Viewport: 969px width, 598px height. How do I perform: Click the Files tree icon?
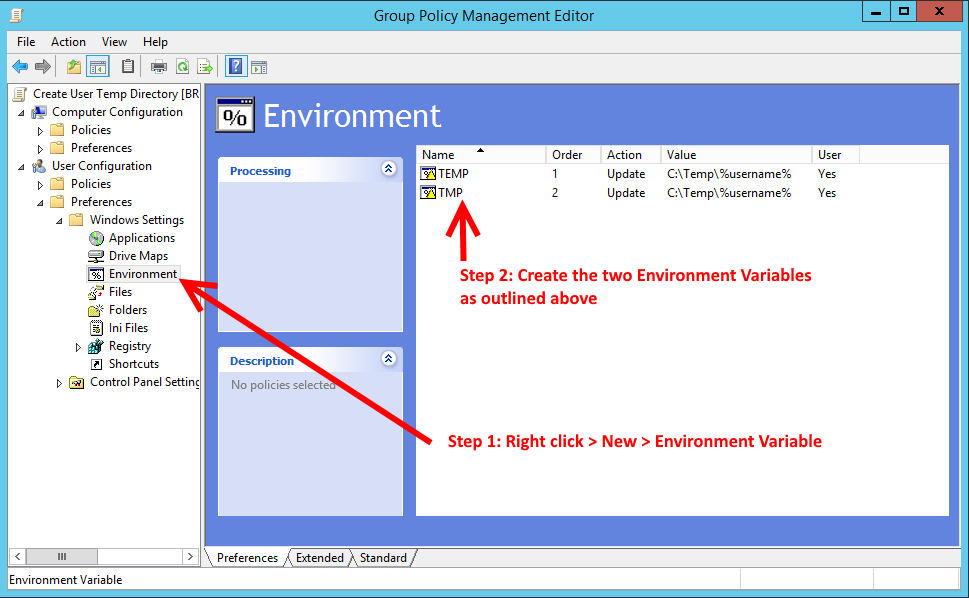(x=96, y=292)
